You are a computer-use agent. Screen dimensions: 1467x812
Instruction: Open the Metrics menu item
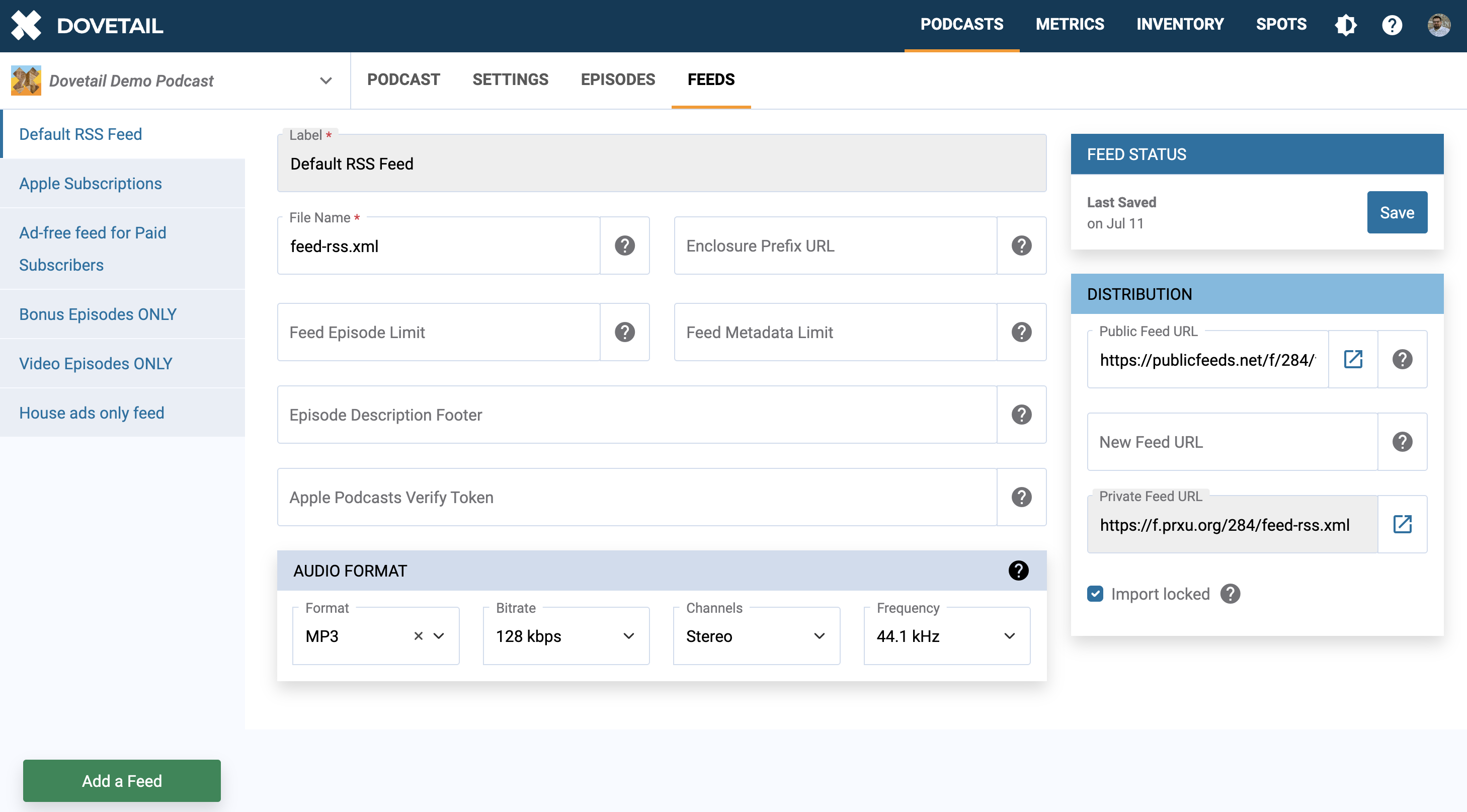(x=1070, y=24)
